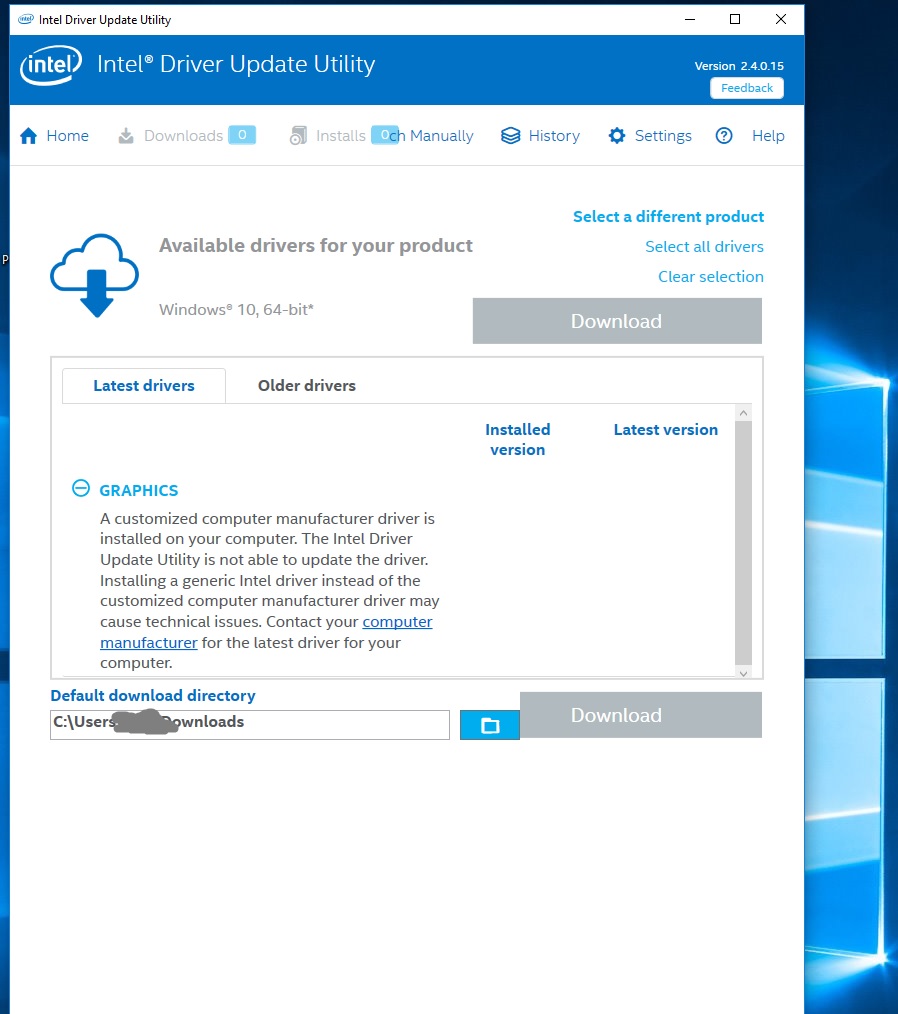Viewport: 898px width, 1014px height.
Task: Click the Intel logo in header
Action: (x=50, y=65)
